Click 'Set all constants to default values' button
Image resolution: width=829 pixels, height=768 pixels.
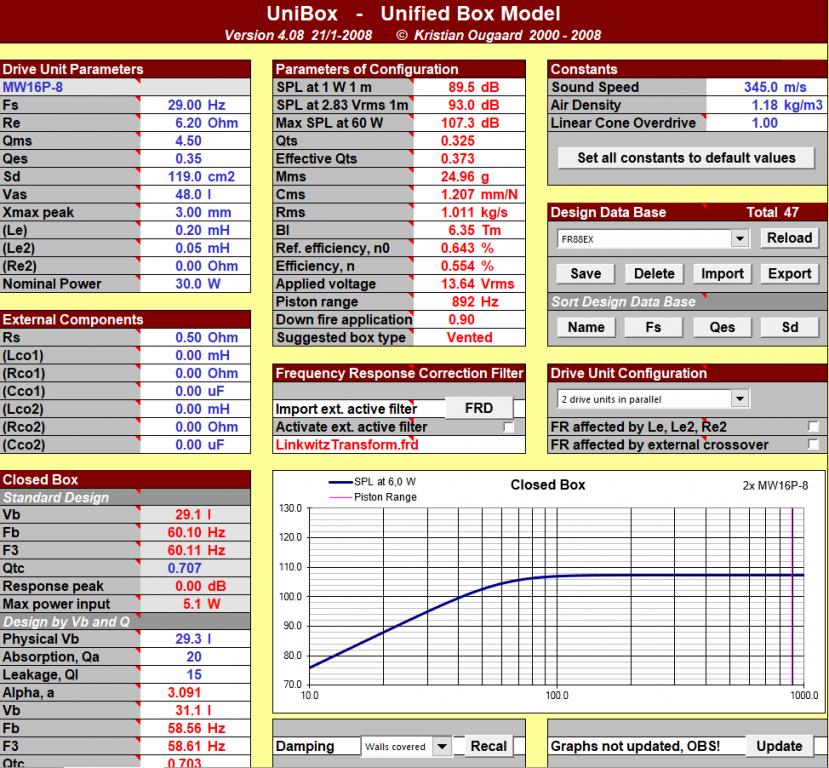coord(686,158)
